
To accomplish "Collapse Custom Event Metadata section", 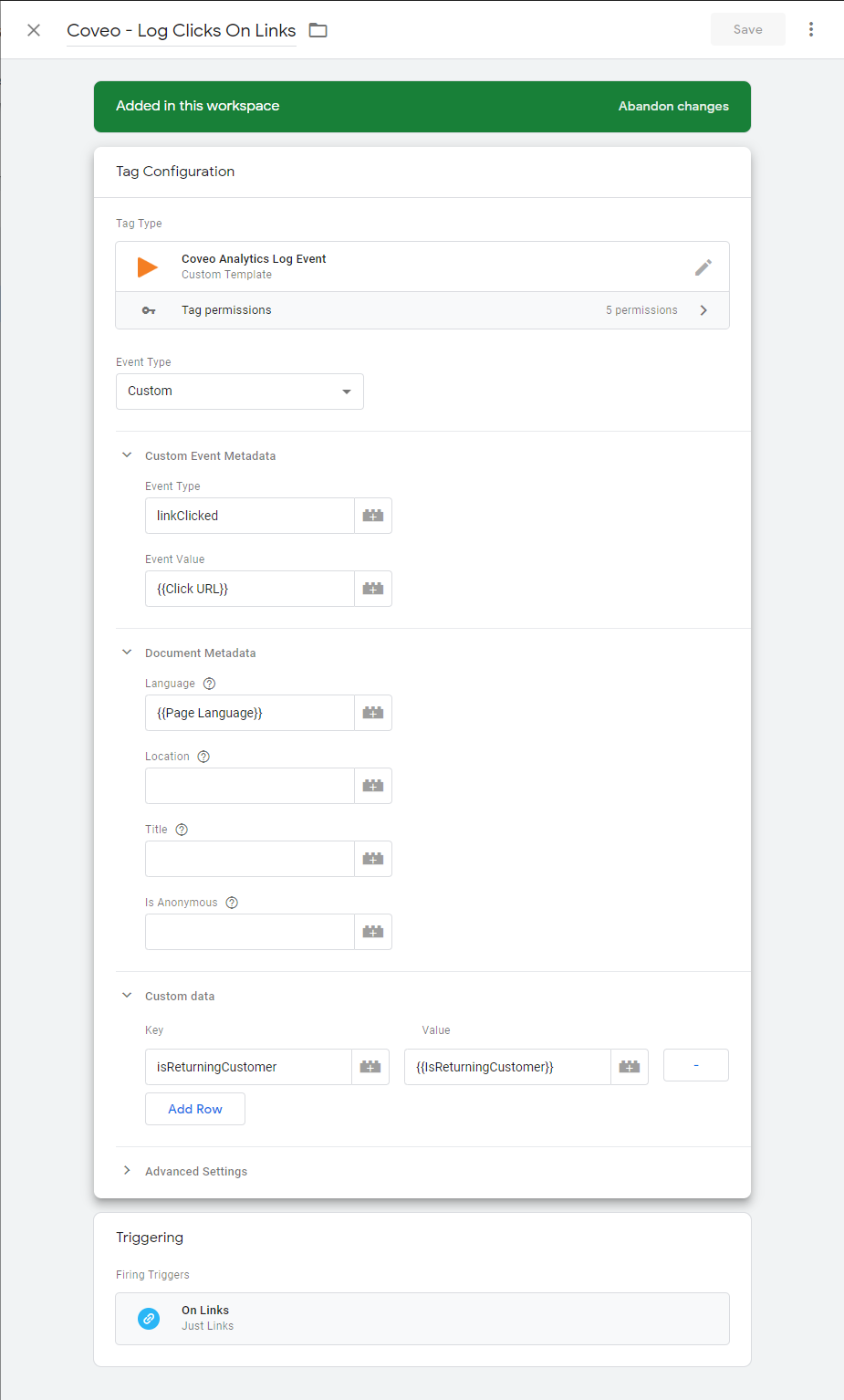I will pyautogui.click(x=127, y=455).
